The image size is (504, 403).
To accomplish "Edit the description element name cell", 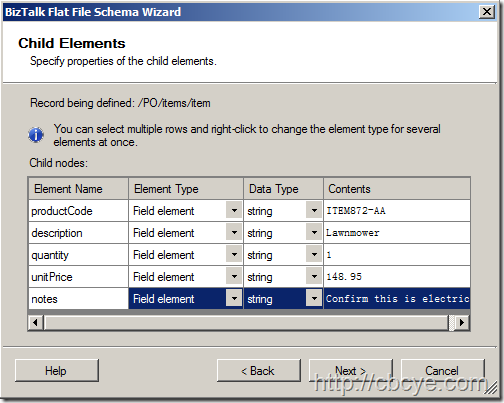I will pyautogui.click(x=78, y=233).
